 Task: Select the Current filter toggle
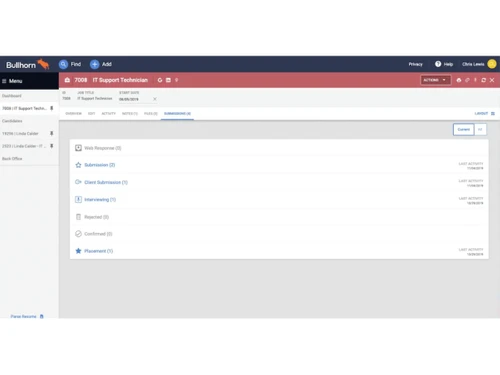pyautogui.click(x=463, y=129)
